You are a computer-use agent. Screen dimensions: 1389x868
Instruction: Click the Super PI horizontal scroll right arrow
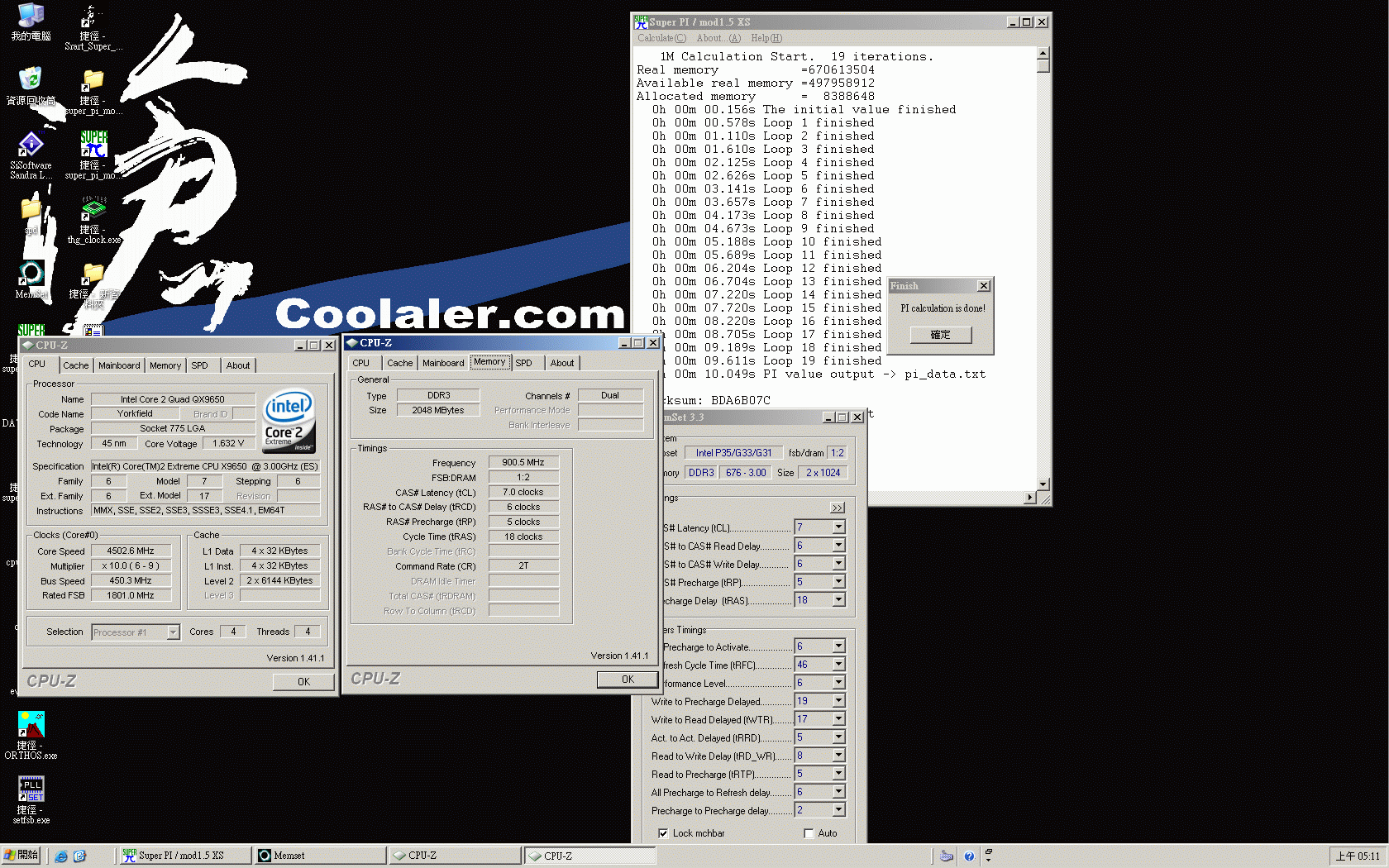[x=1030, y=498]
